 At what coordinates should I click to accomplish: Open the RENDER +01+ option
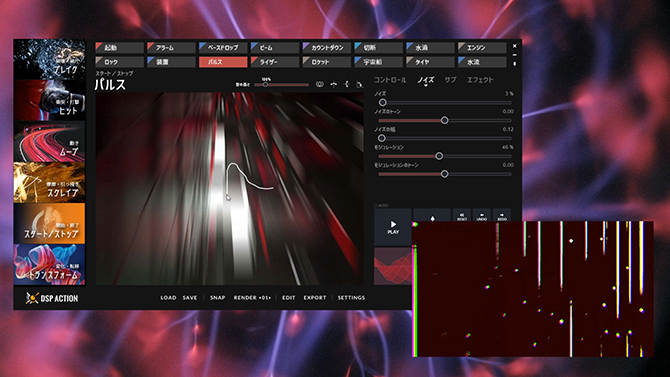tap(252, 297)
